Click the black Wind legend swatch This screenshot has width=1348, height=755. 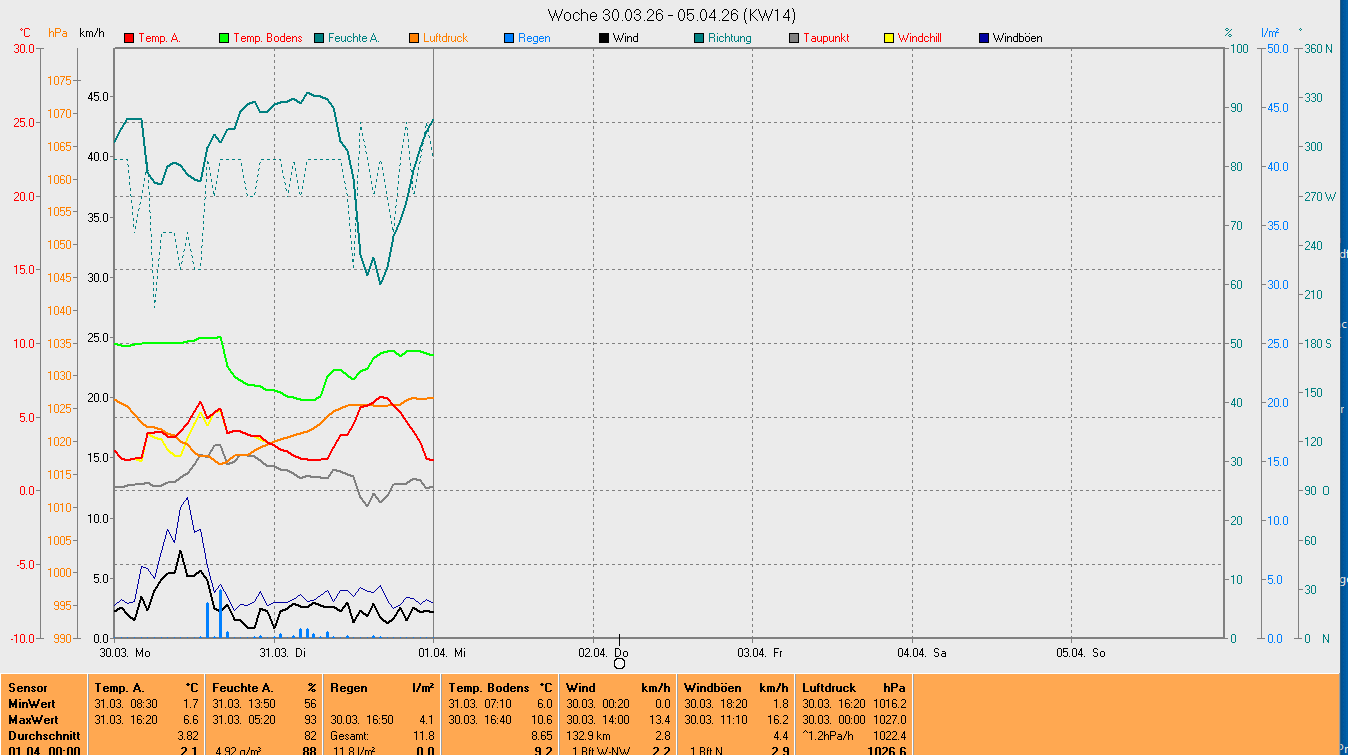pos(604,38)
